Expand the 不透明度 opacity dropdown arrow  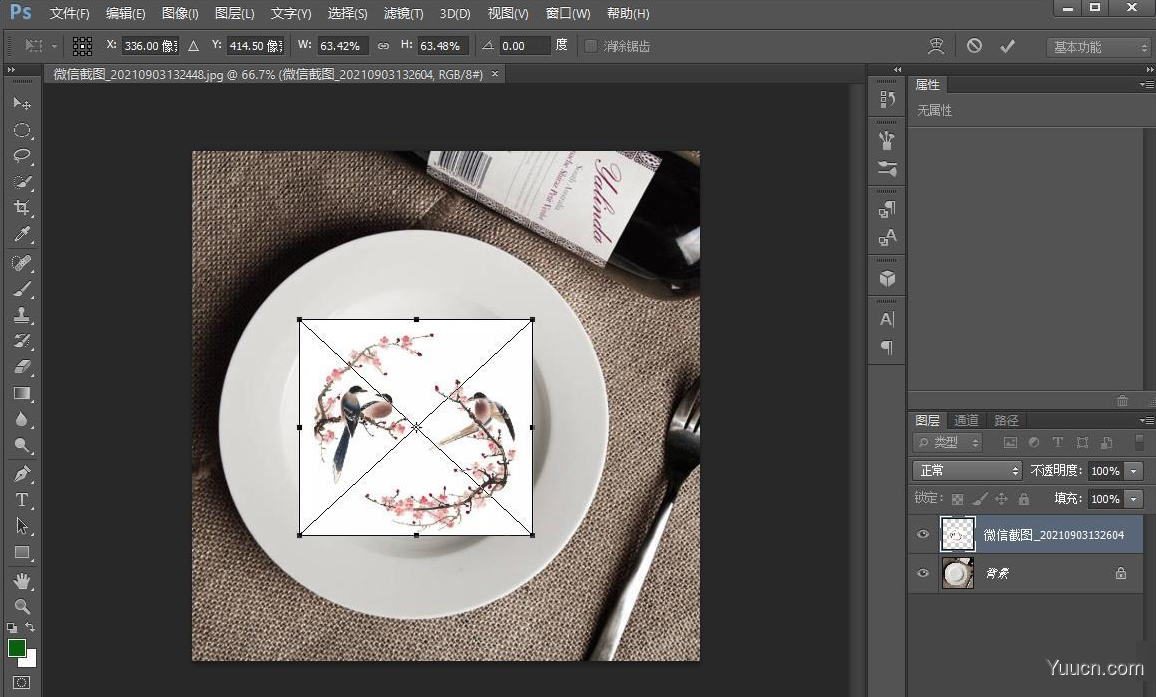pyautogui.click(x=1133, y=470)
